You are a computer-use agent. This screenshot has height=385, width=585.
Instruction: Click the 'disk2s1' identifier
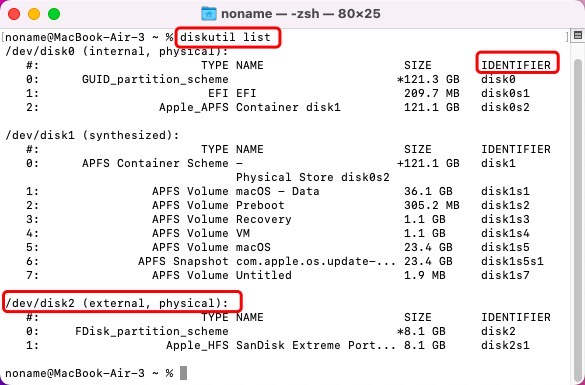pos(505,345)
